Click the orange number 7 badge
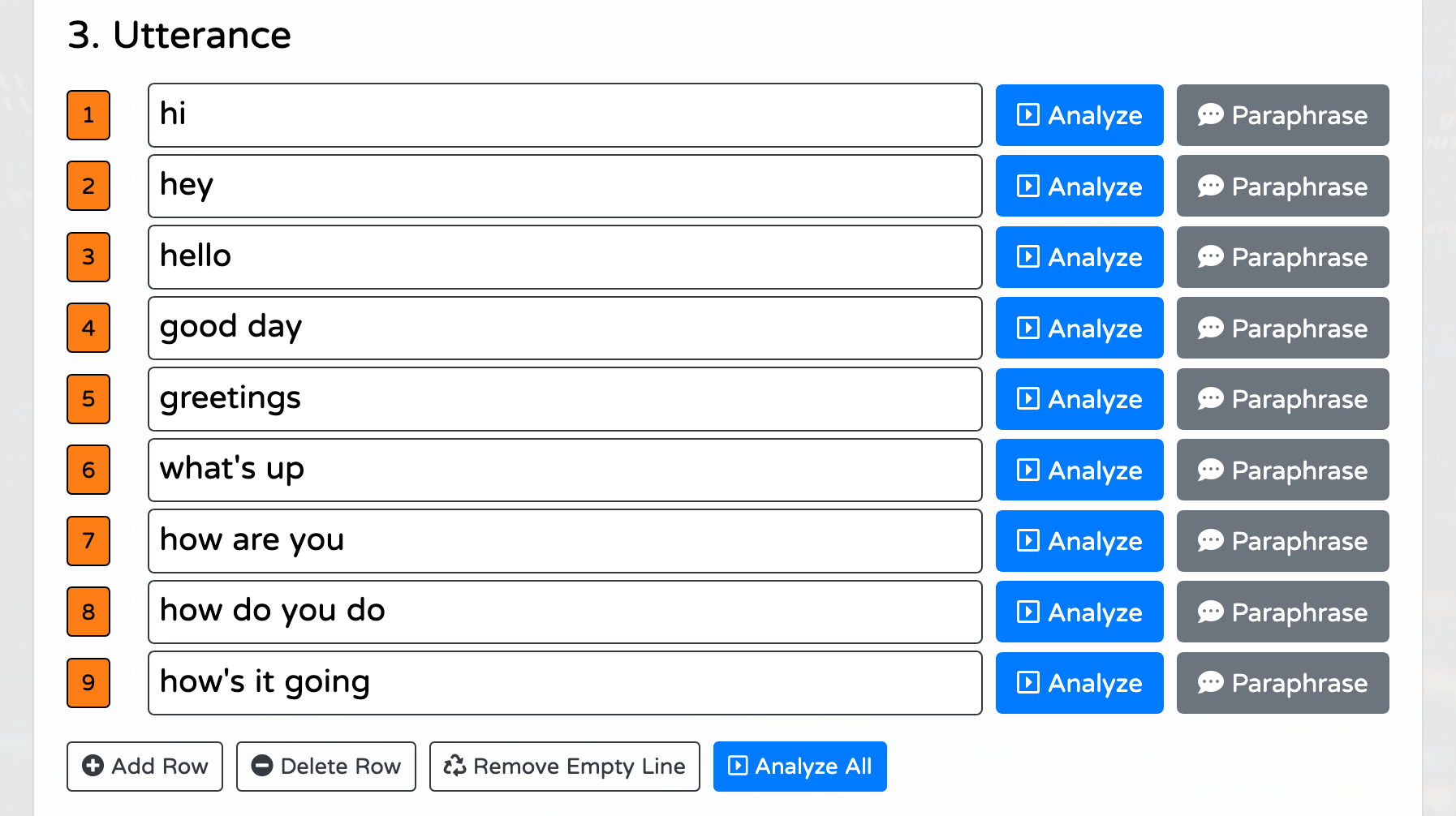Viewport: 1456px width, 816px height. [88, 541]
